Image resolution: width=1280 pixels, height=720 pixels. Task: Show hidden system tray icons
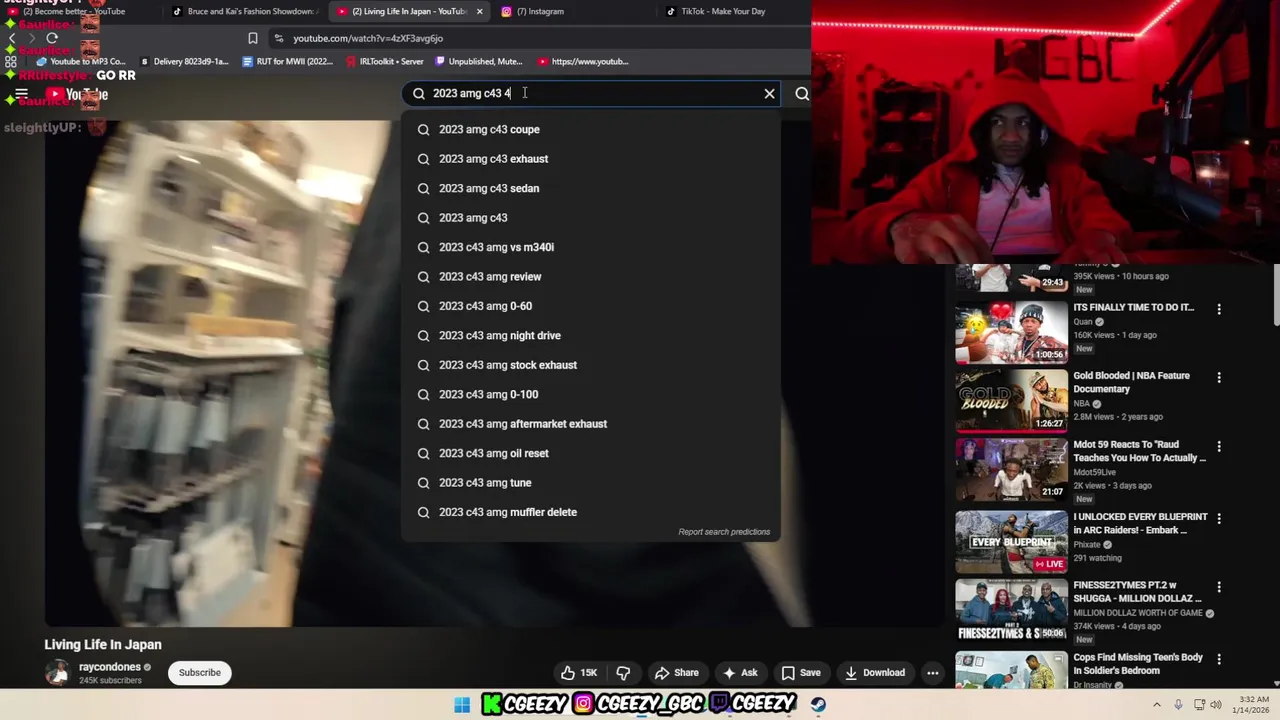coord(1157,705)
